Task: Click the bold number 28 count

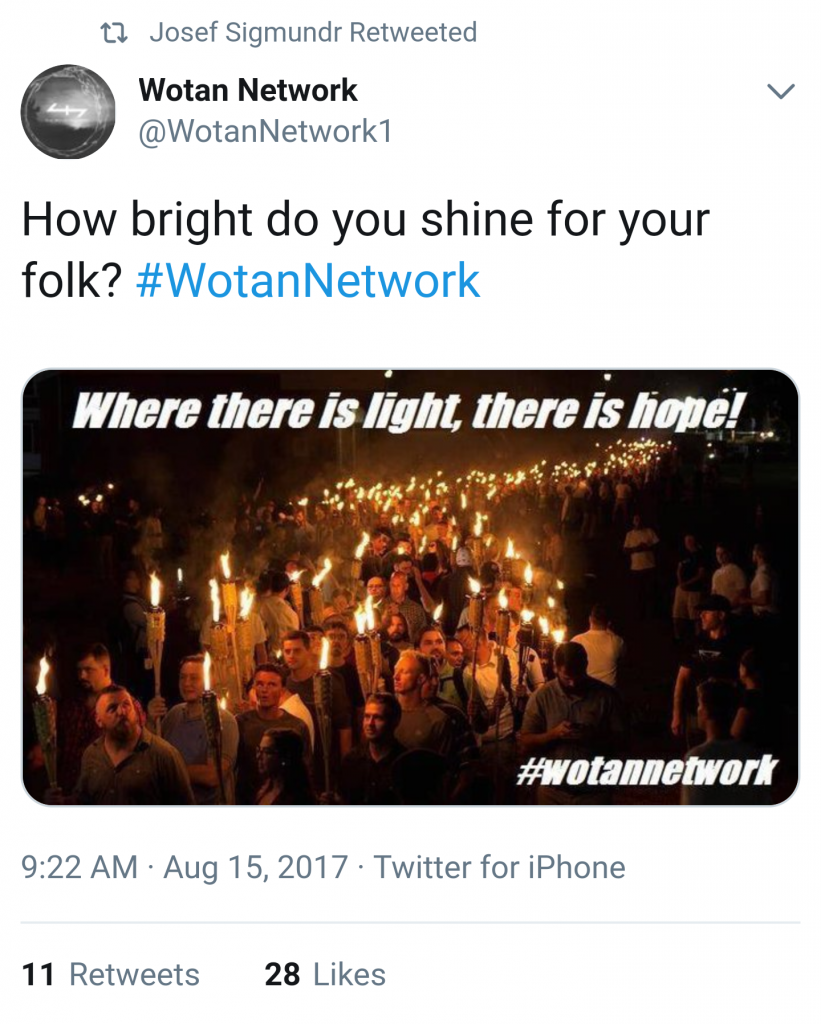Action: click(x=282, y=974)
